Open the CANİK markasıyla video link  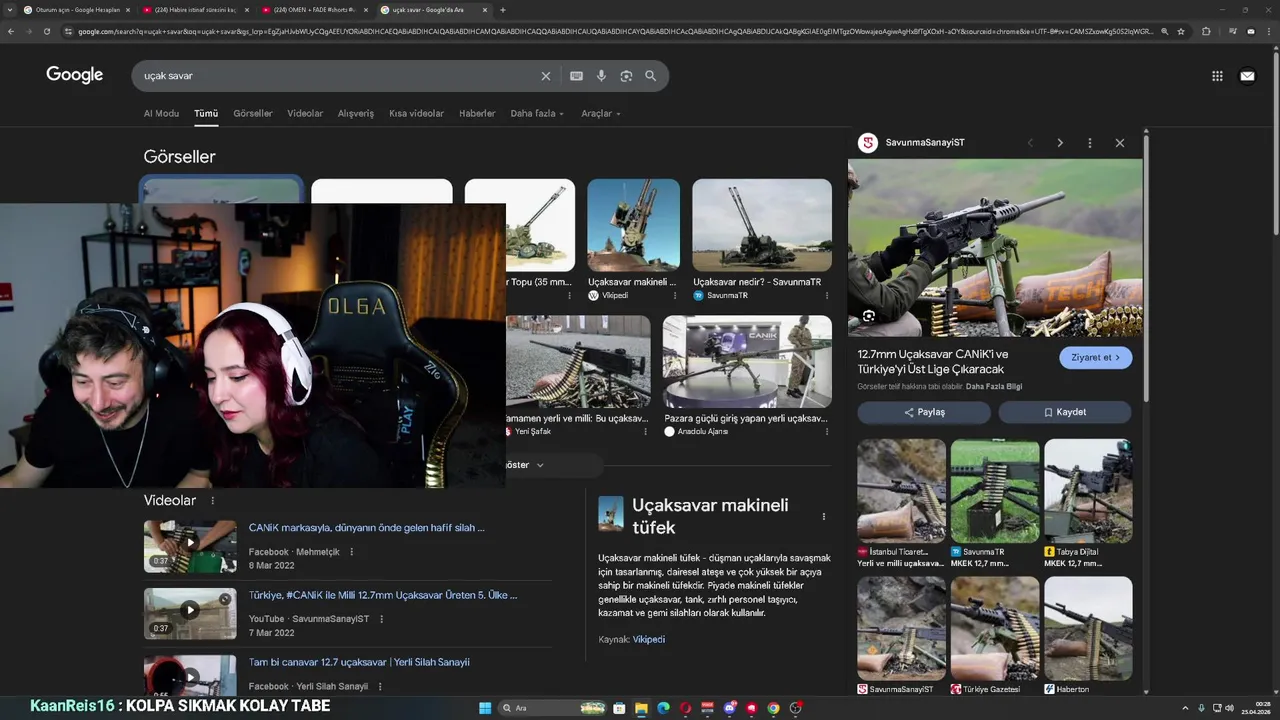tap(367, 527)
